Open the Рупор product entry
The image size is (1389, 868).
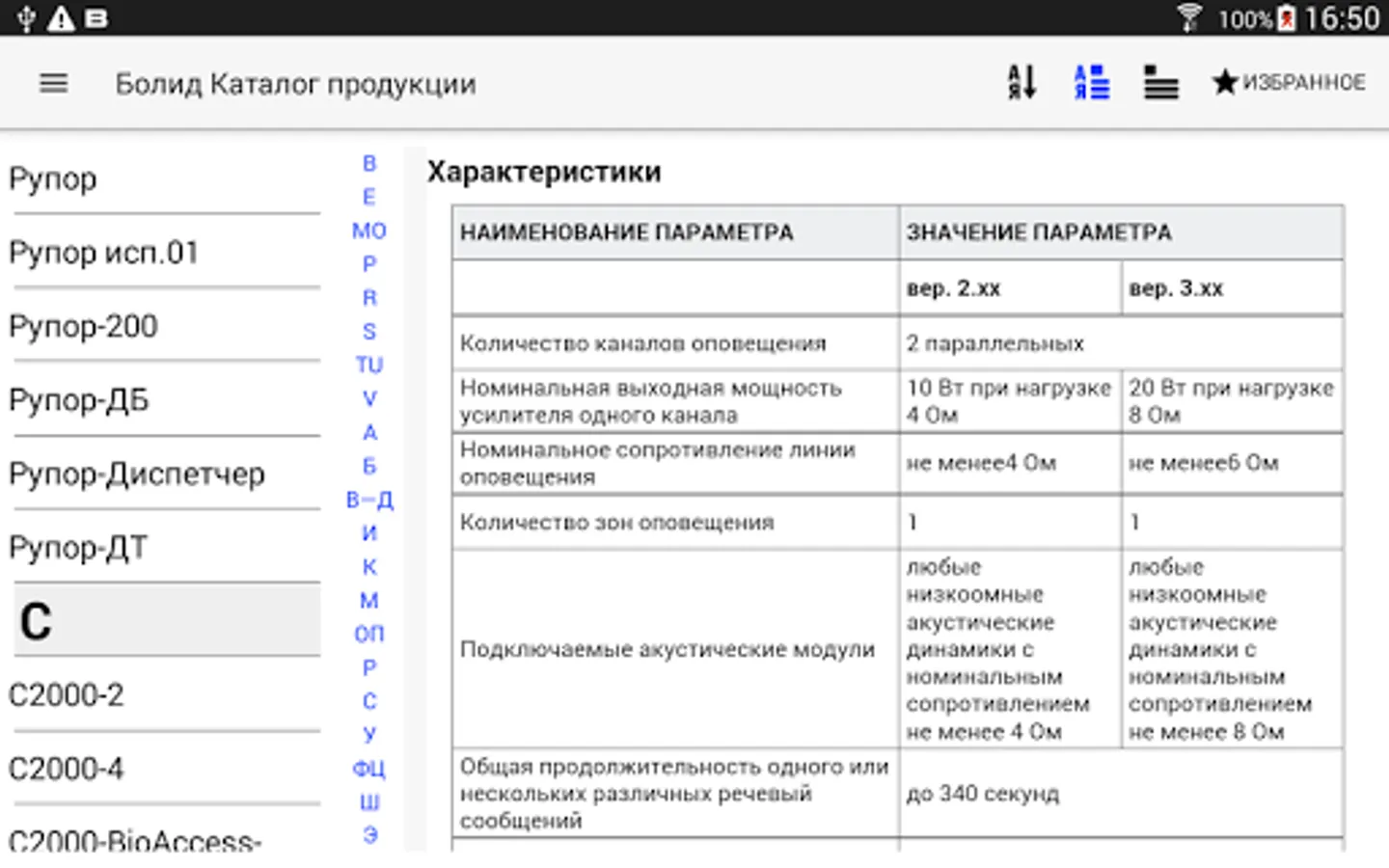164,179
